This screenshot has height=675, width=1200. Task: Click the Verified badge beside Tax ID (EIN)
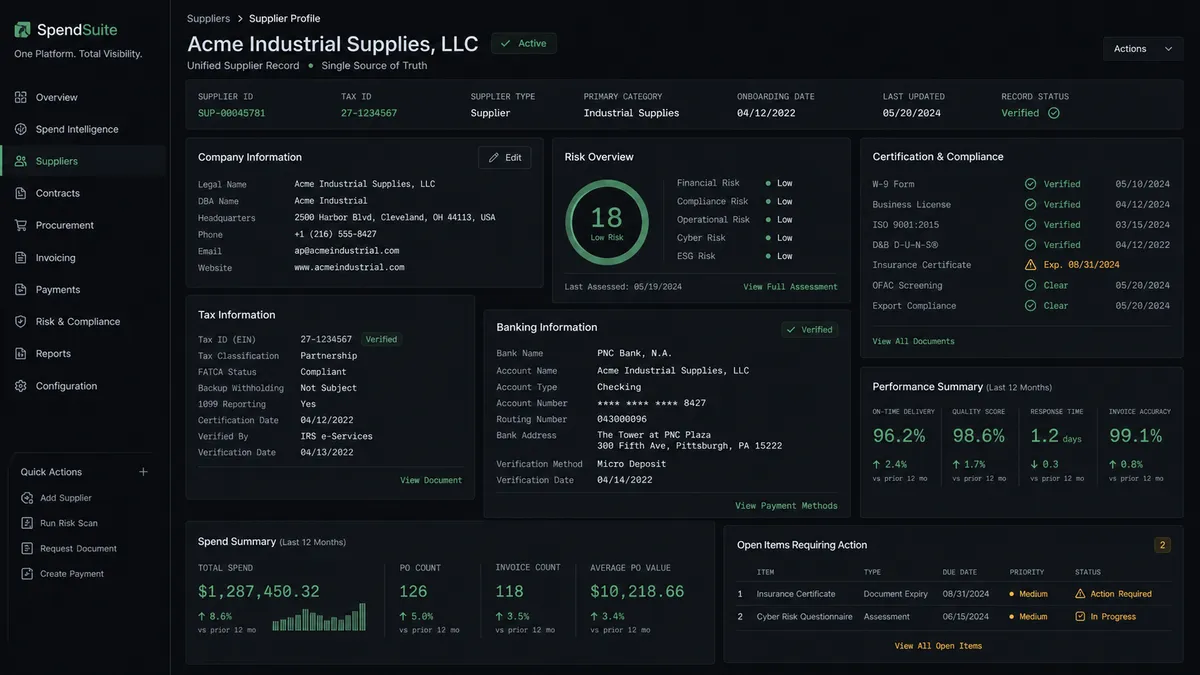(x=380, y=340)
